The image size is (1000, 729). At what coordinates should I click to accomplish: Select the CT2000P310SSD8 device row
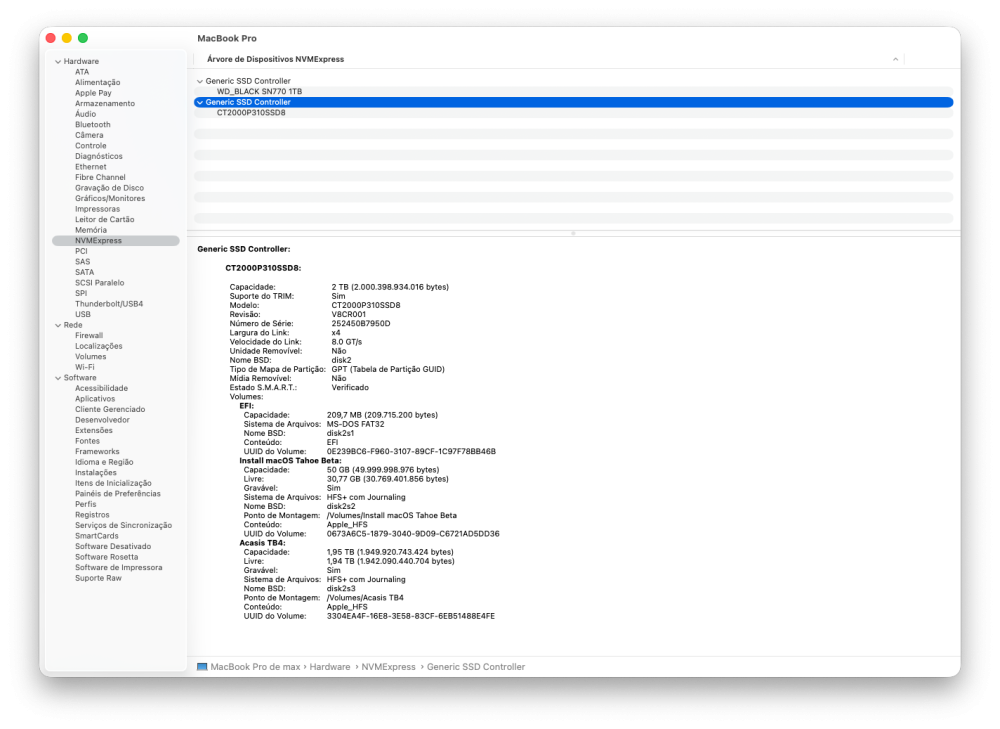[251, 113]
